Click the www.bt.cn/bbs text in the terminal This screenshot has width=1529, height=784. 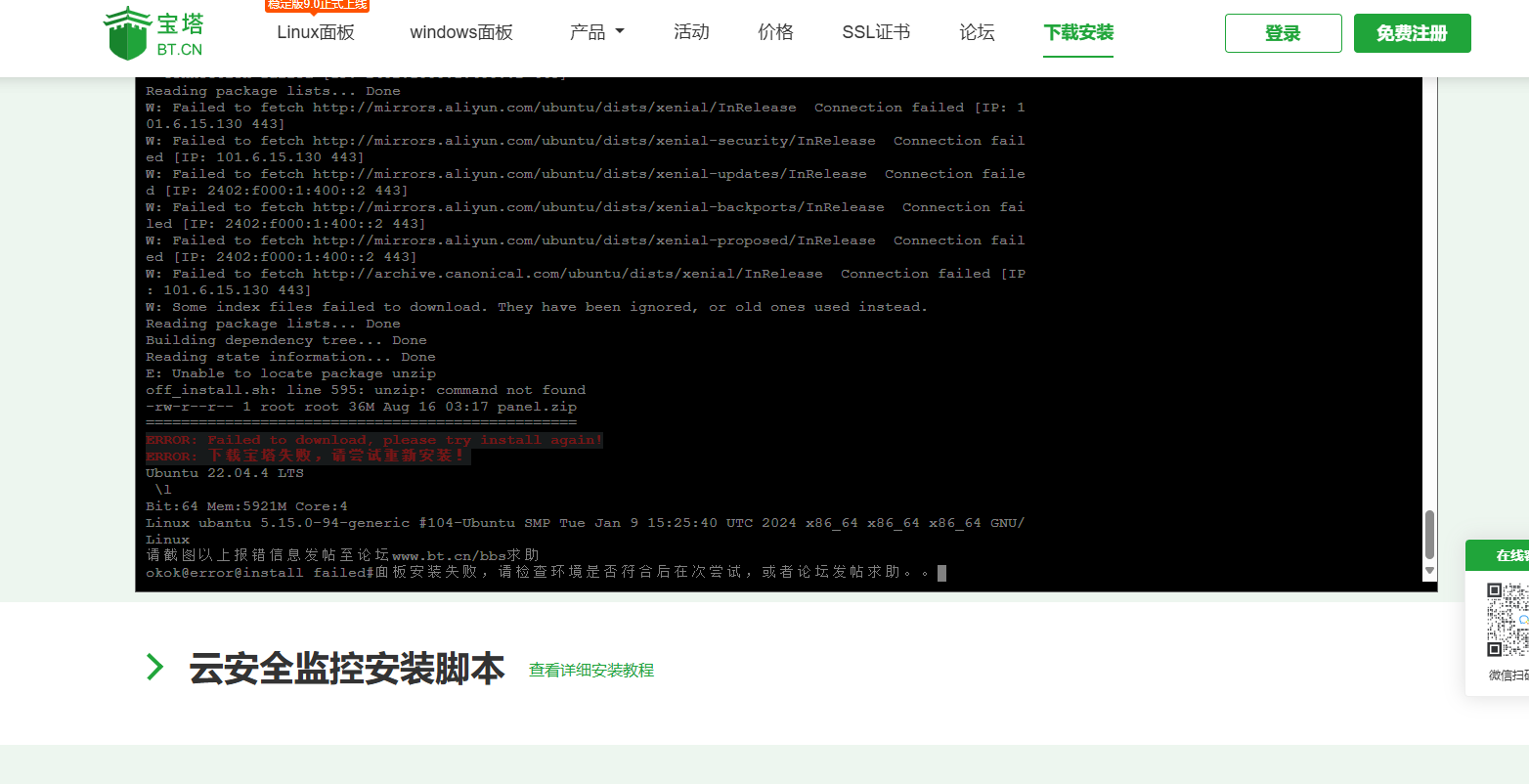pos(449,556)
